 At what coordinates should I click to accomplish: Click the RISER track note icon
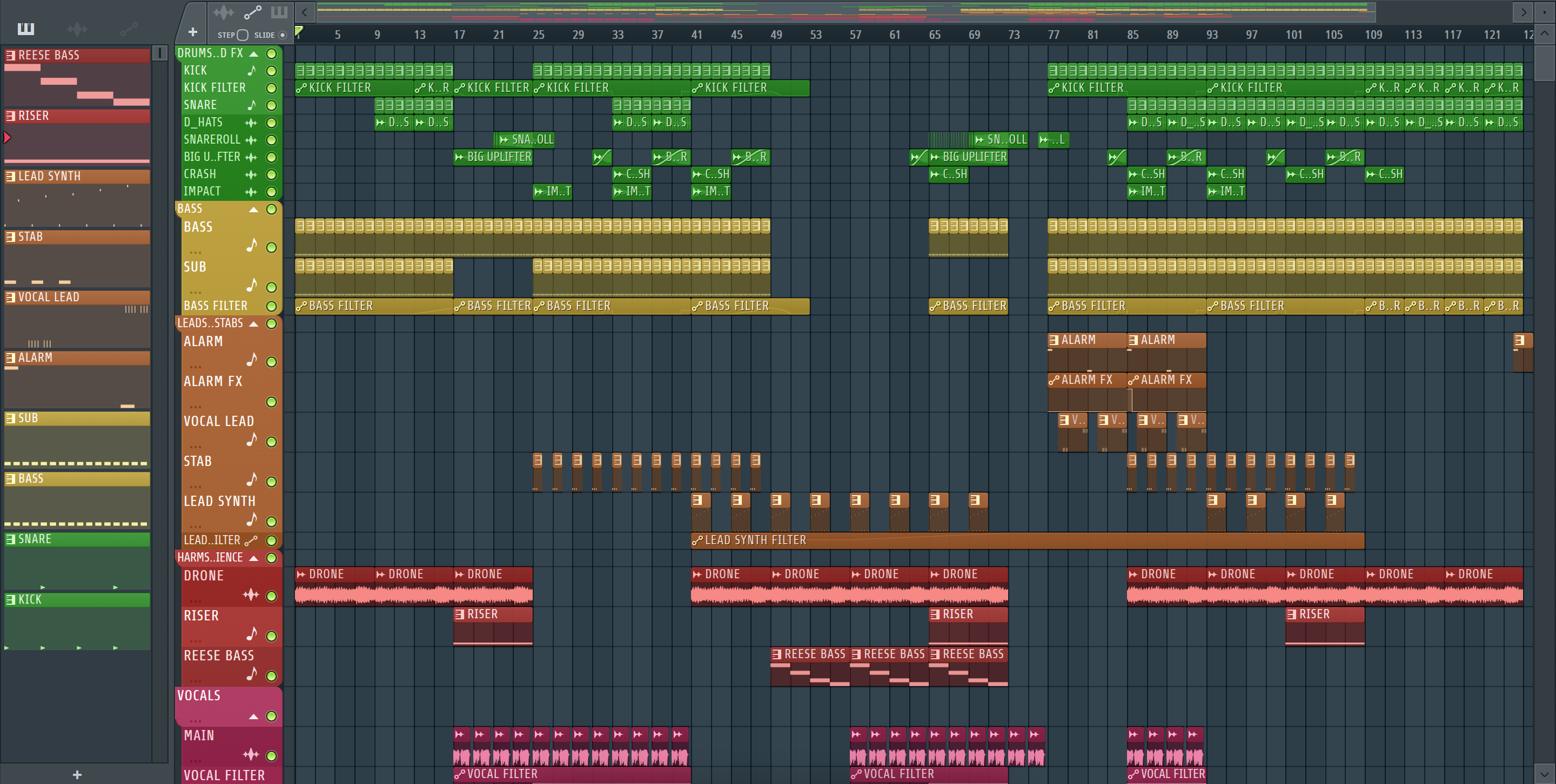[251, 634]
